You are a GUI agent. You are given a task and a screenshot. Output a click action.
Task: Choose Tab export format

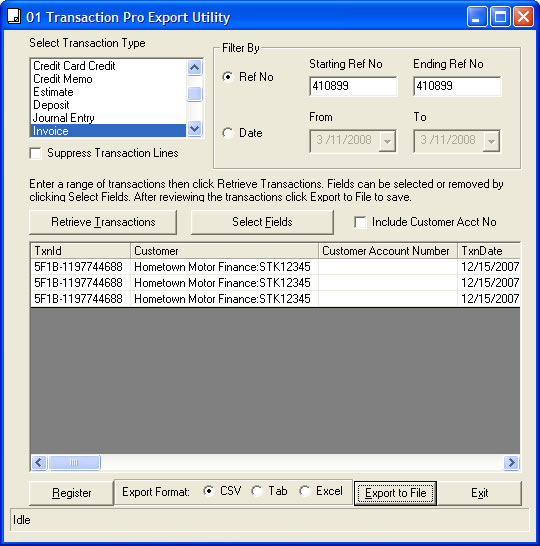(257, 491)
